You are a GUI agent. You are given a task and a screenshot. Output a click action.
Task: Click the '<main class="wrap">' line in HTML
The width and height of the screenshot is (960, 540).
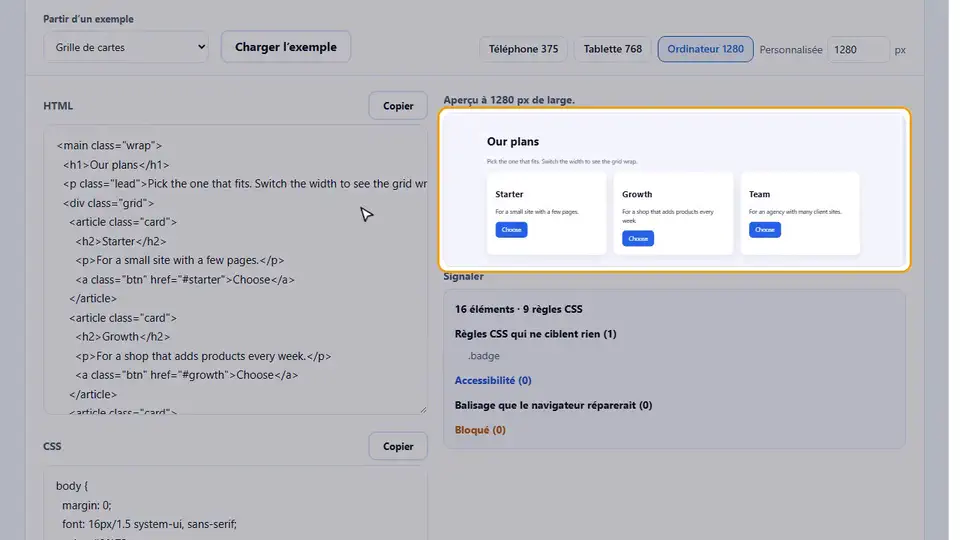(109, 146)
